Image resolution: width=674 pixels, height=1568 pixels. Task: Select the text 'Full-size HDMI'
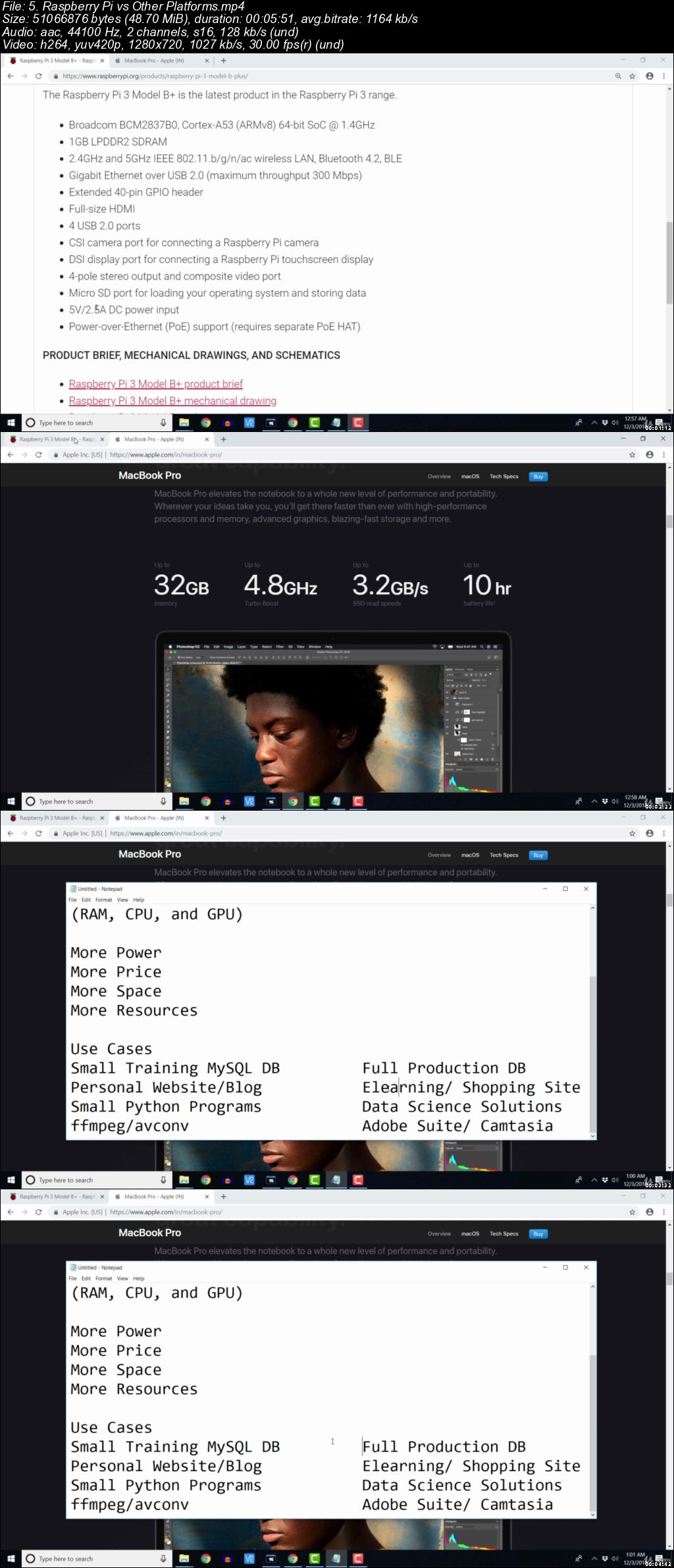point(102,209)
